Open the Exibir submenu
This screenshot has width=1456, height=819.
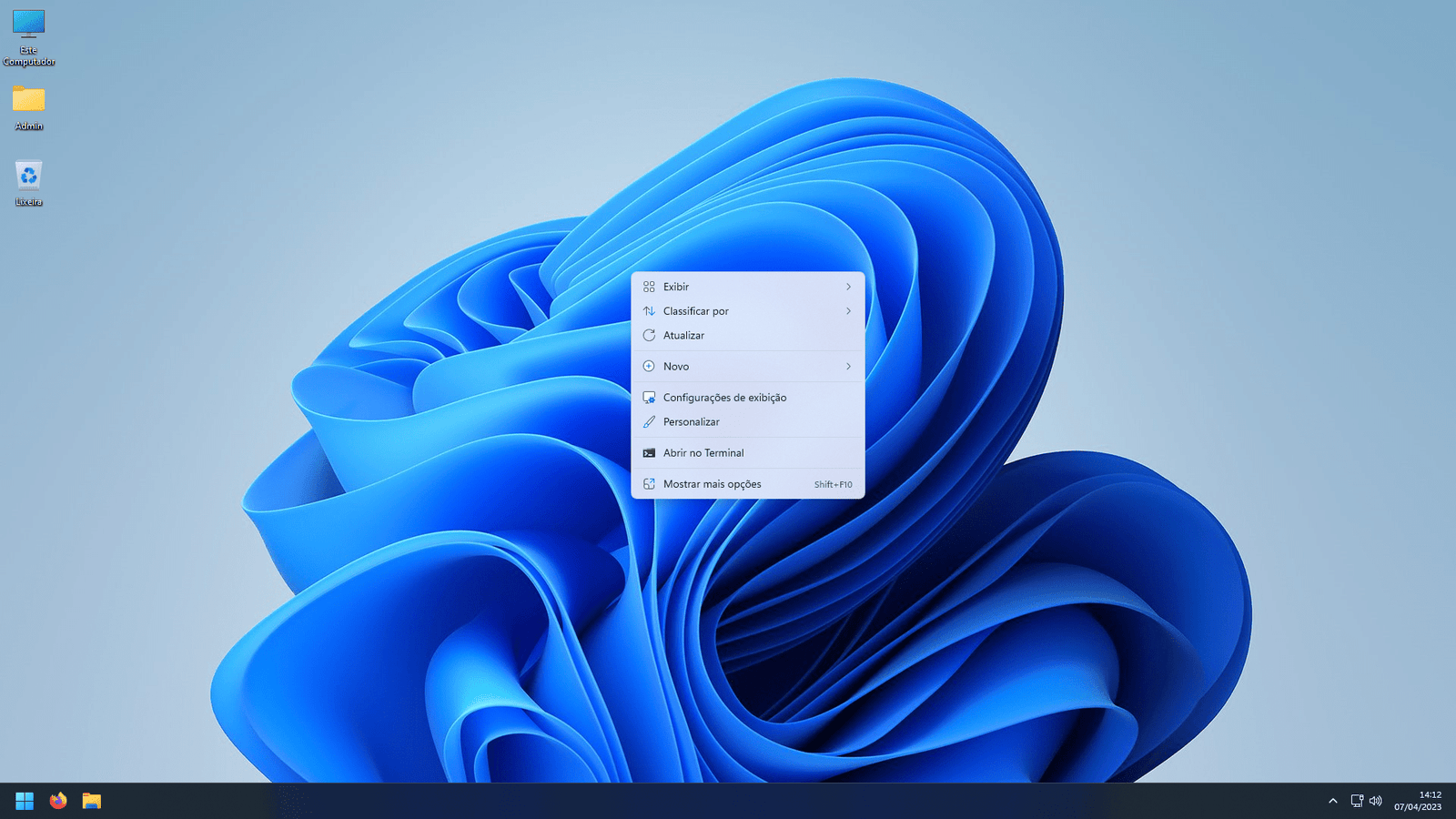pyautogui.click(x=748, y=287)
